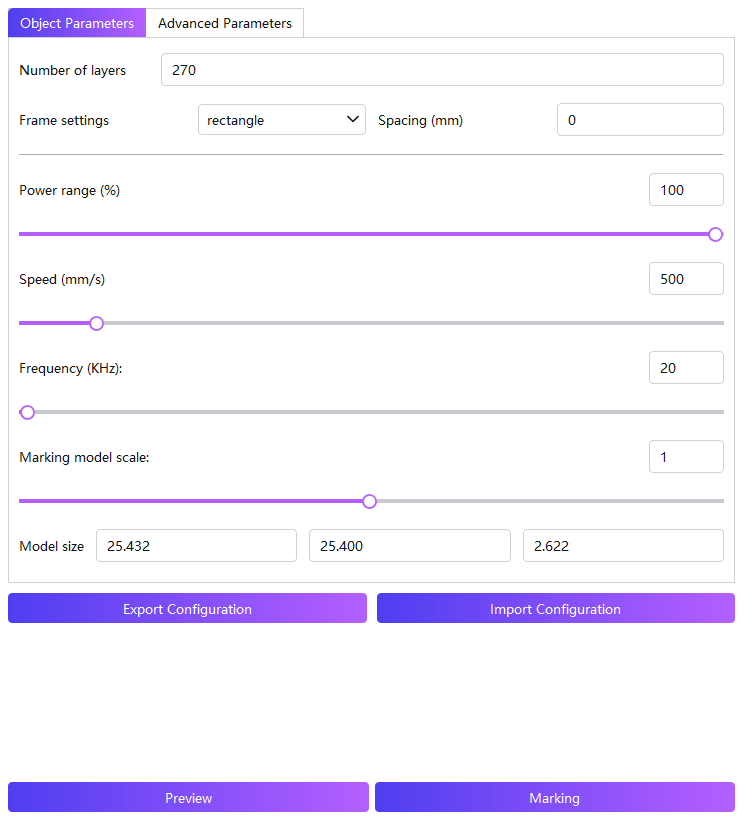Click the Speed (mm/s) label
Image resolution: width=753 pixels, height=820 pixels.
pyautogui.click(x=62, y=279)
